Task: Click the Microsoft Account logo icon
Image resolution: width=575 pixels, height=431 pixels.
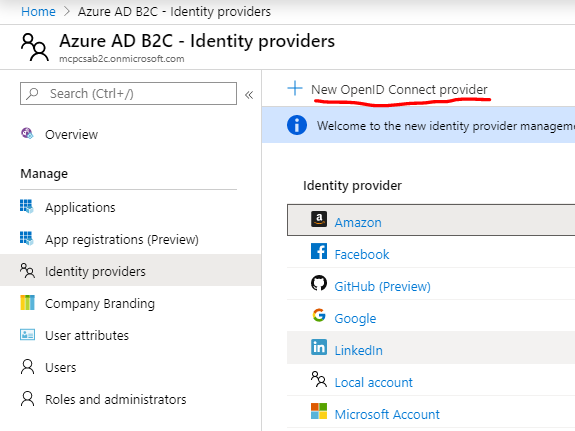Action: [x=319, y=411]
